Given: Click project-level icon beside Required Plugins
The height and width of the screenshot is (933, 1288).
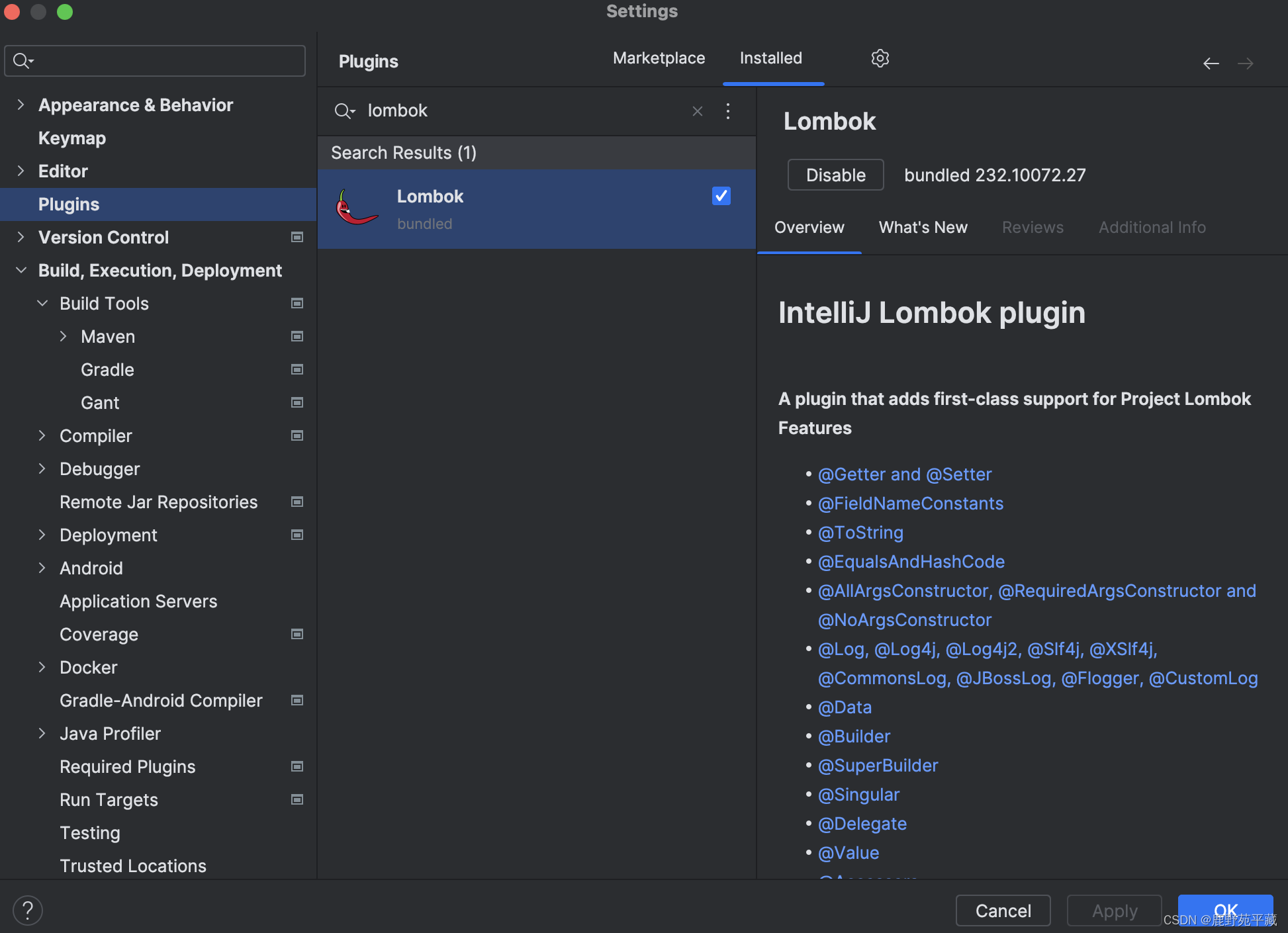Looking at the screenshot, I should 297,766.
